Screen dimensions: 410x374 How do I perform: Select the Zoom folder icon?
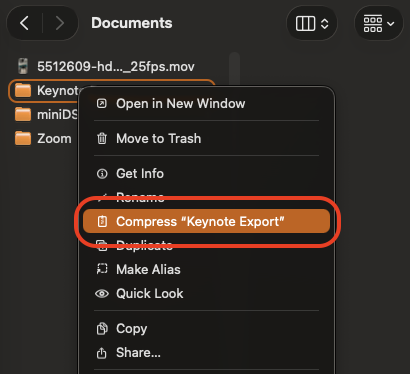click(x=23, y=138)
